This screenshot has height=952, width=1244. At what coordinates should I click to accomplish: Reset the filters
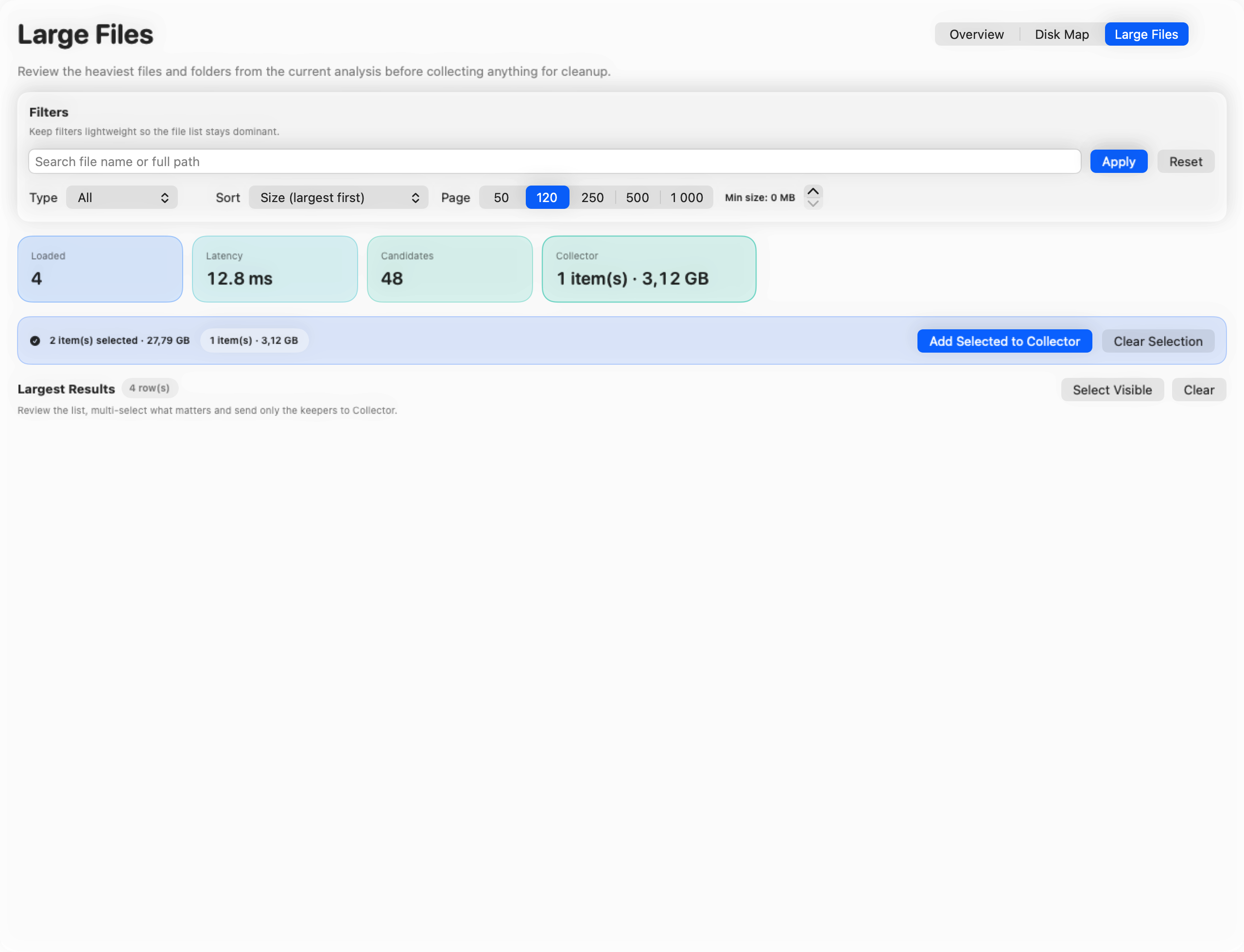(x=1185, y=161)
